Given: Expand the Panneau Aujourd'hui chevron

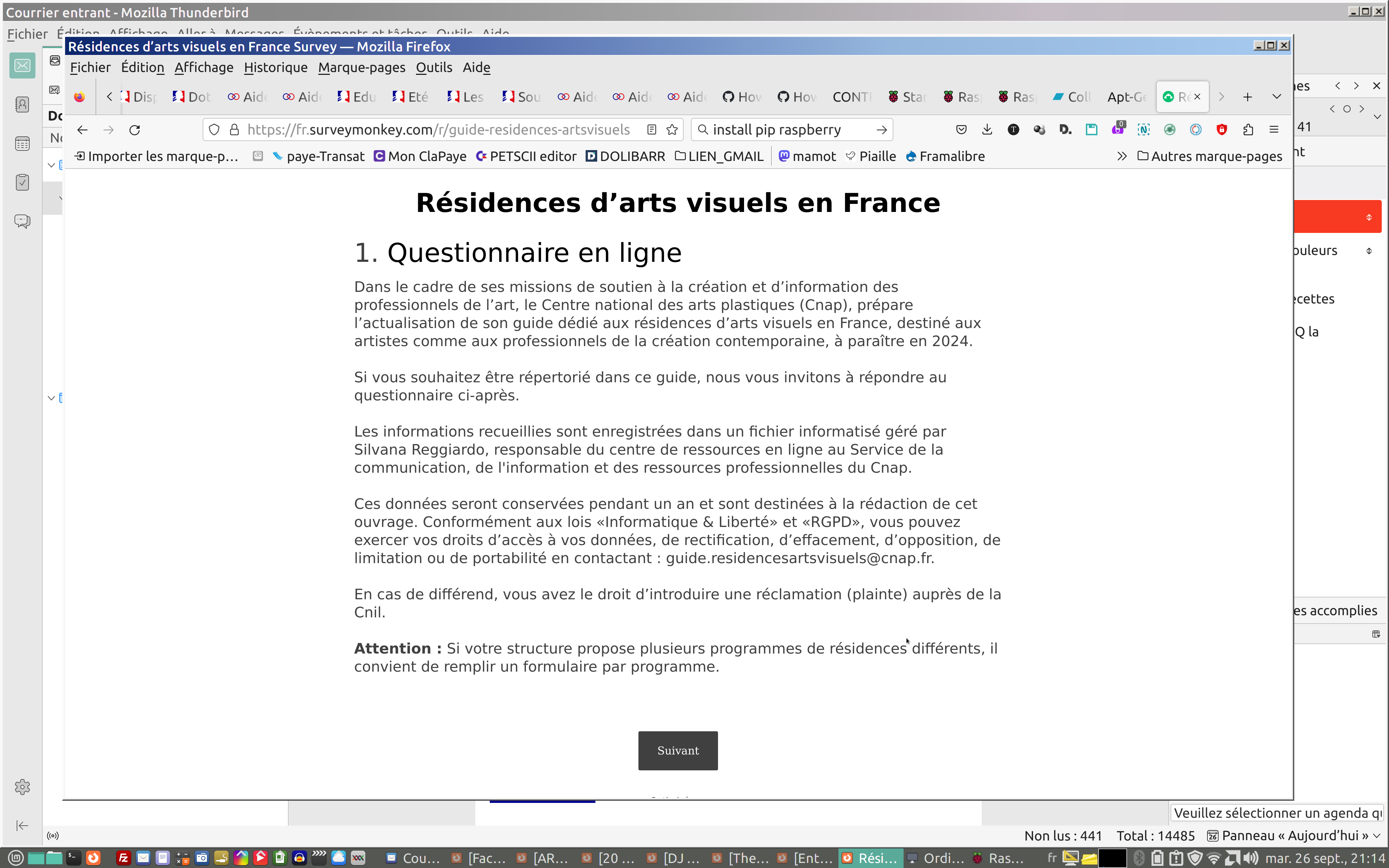Looking at the screenshot, I should tap(1377, 835).
